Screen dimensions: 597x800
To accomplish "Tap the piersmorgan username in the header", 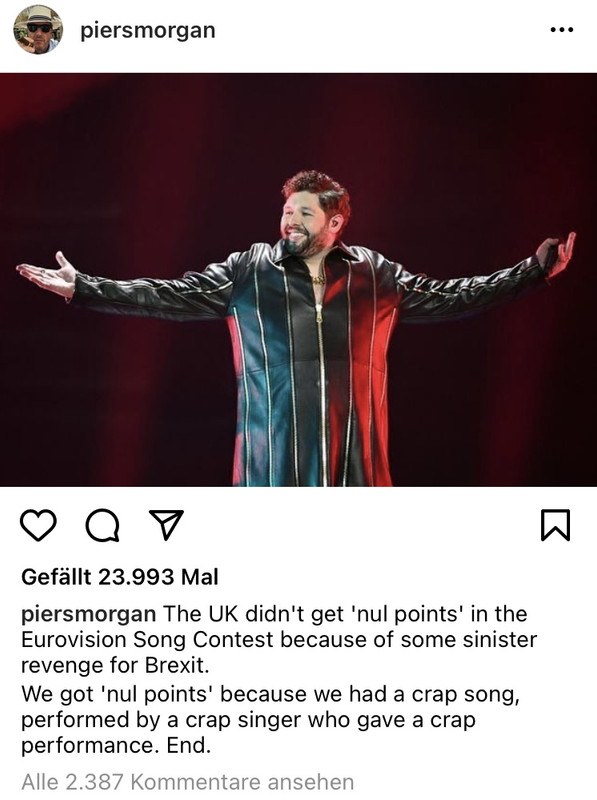I will point(148,31).
